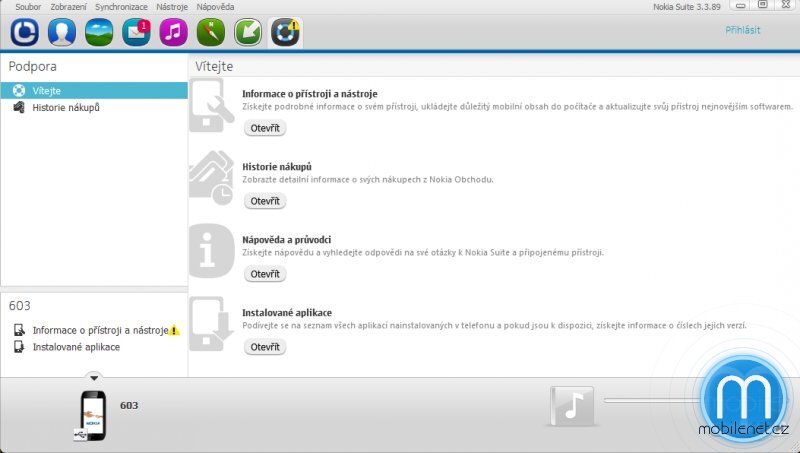The height and width of the screenshot is (453, 800).
Task: Open the Music note toolbar icon
Action: point(173,32)
